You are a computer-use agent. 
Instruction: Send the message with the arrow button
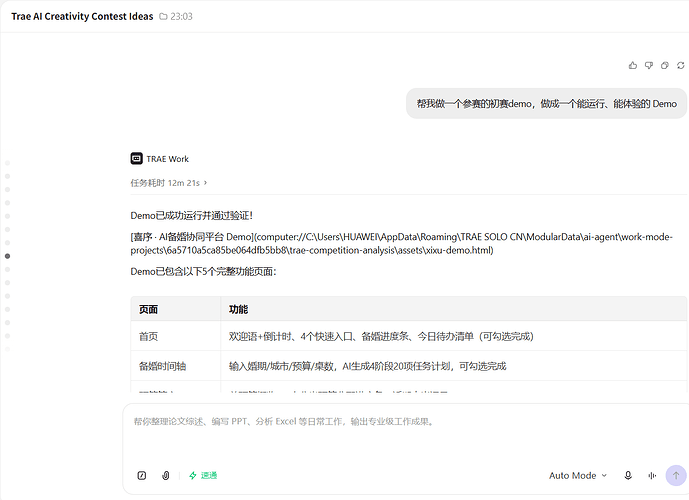[676, 475]
